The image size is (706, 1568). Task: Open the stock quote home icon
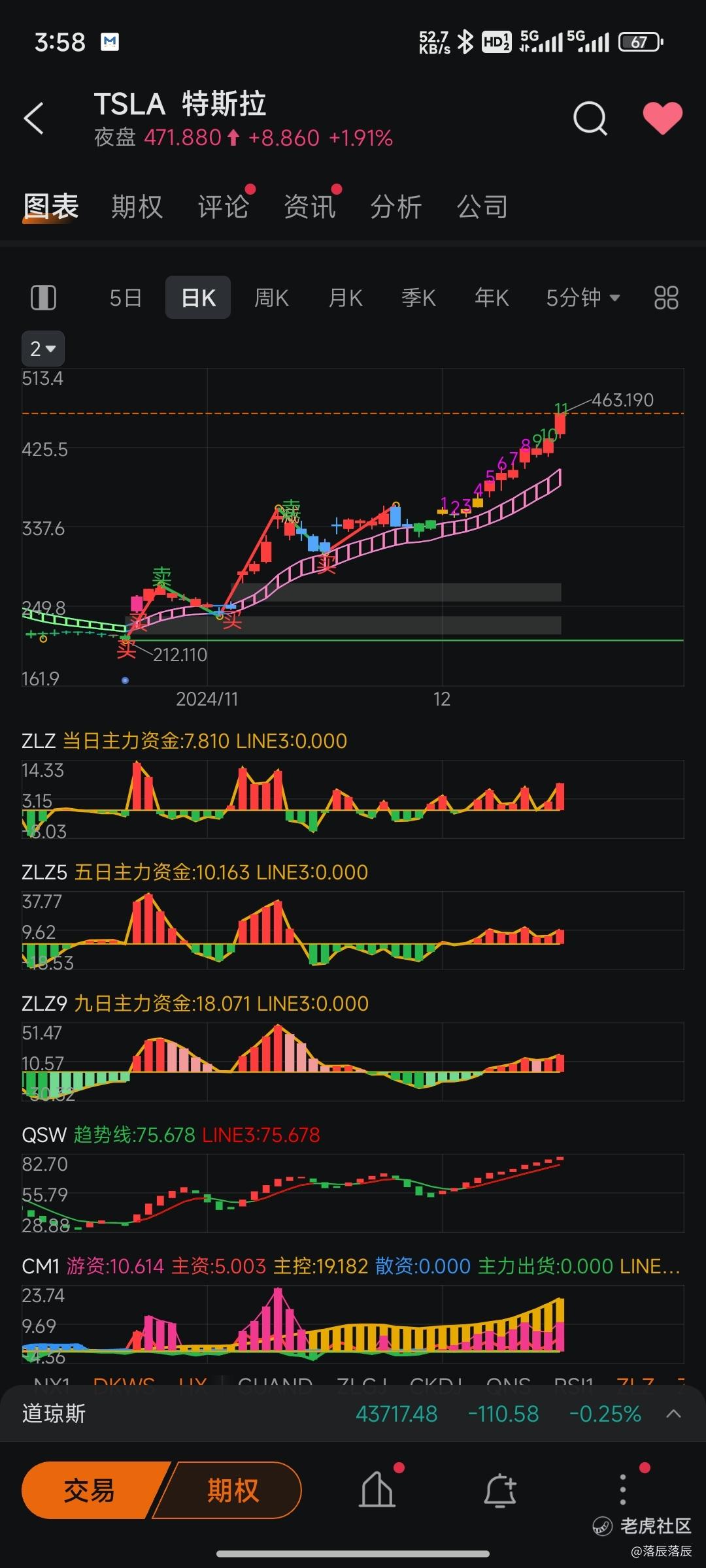pos(378,1491)
